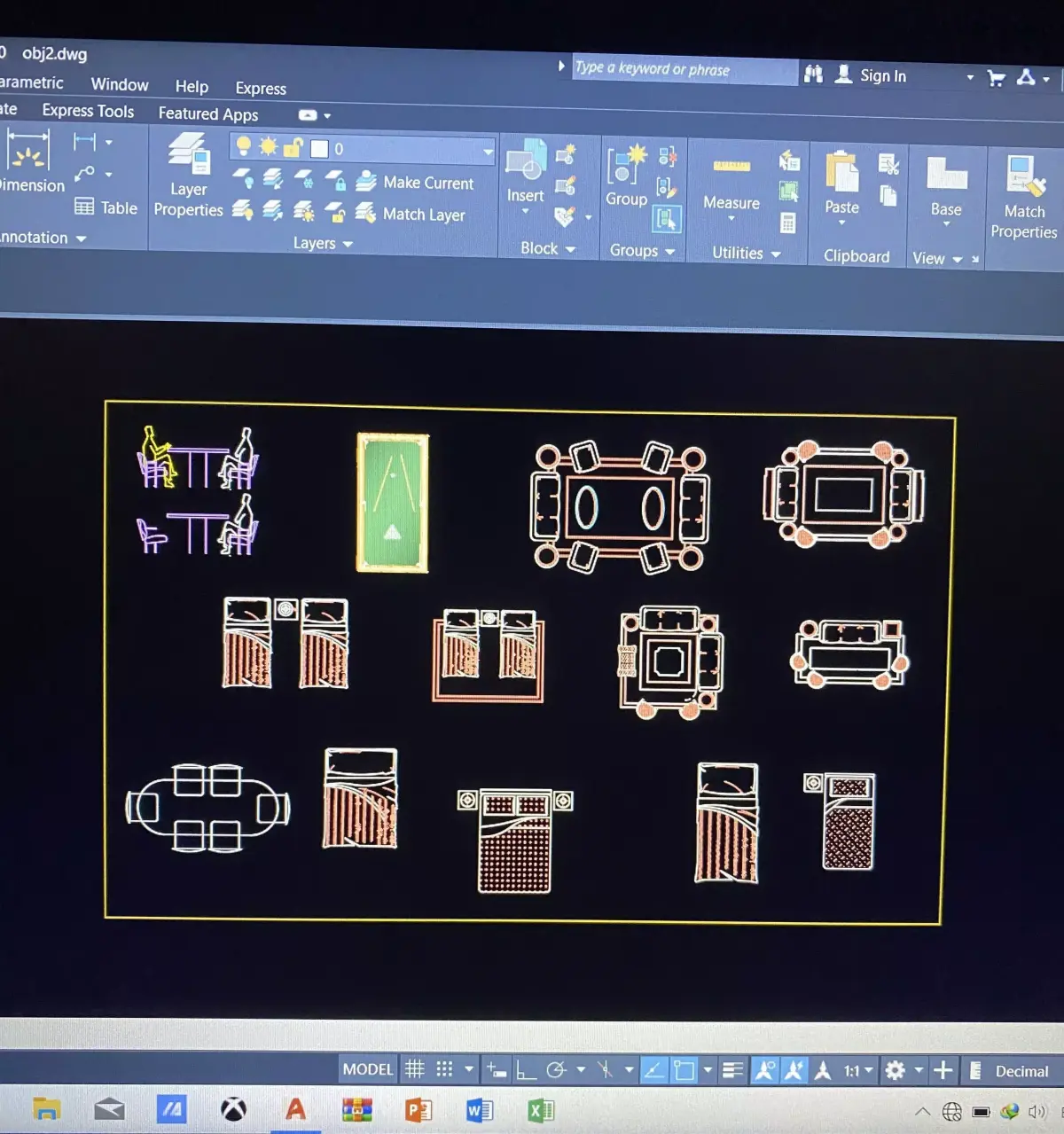1064x1134 pixels.
Task: Click inside the keyword search field
Action: pyautogui.click(x=683, y=69)
